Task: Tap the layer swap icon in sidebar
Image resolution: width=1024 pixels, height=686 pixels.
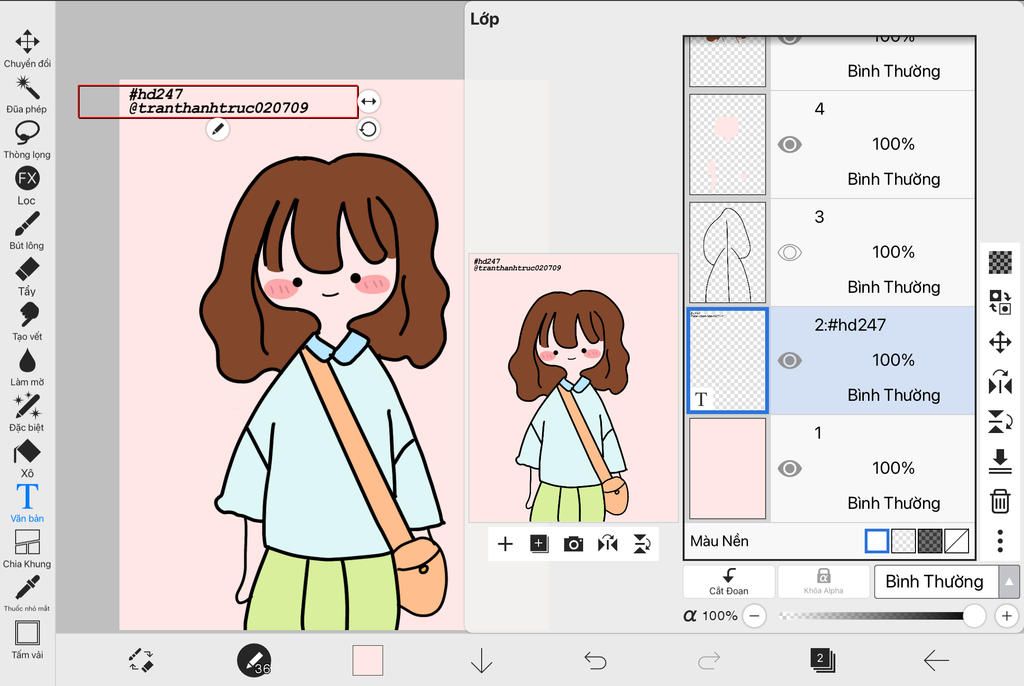Action: pyautogui.click(x=1000, y=302)
